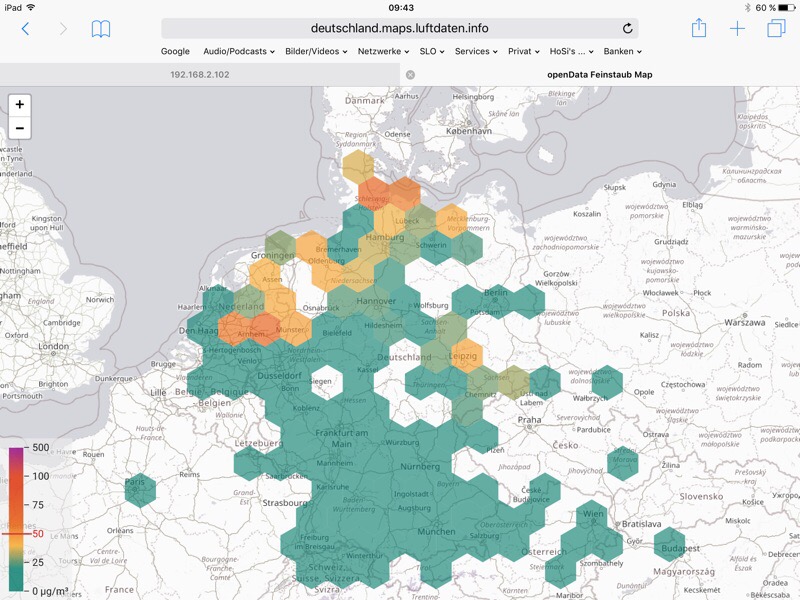
Task: Expand the Netzwerke bookmarks folder
Action: tap(383, 51)
